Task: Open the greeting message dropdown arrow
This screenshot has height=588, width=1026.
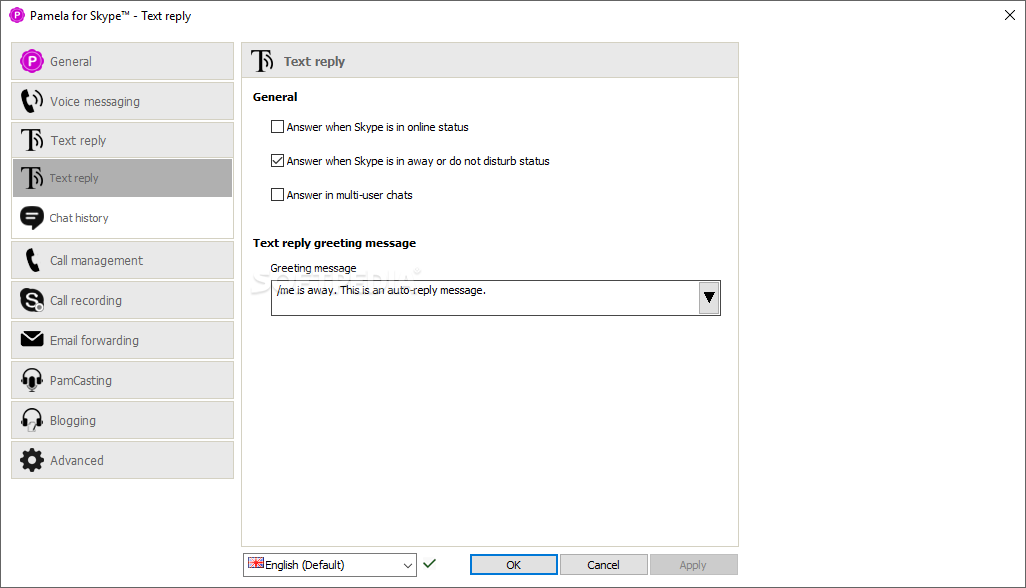Action: pyautogui.click(x=709, y=298)
